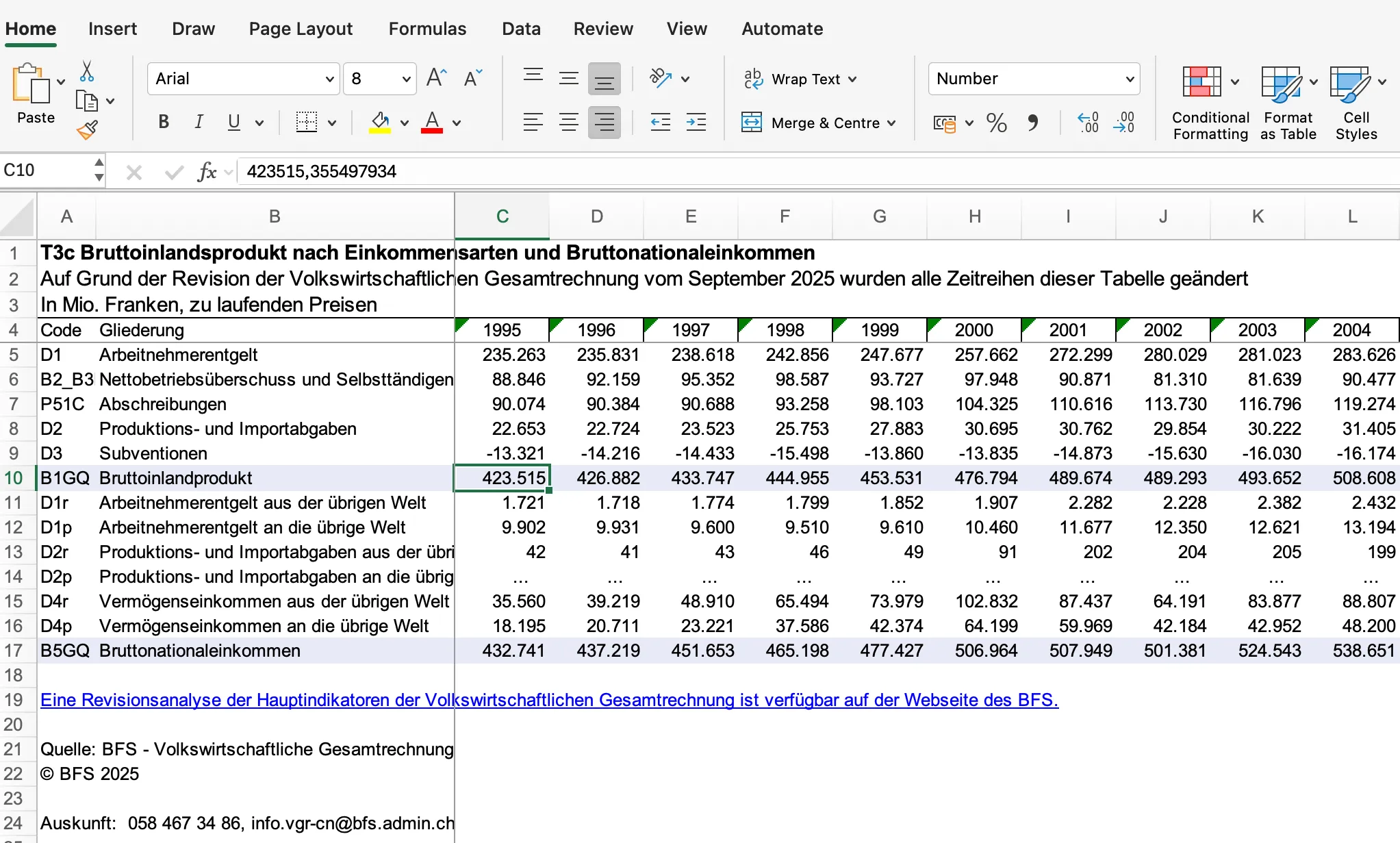This screenshot has width=1400, height=843.
Task: Open the Arial font name dropdown
Action: pos(329,79)
